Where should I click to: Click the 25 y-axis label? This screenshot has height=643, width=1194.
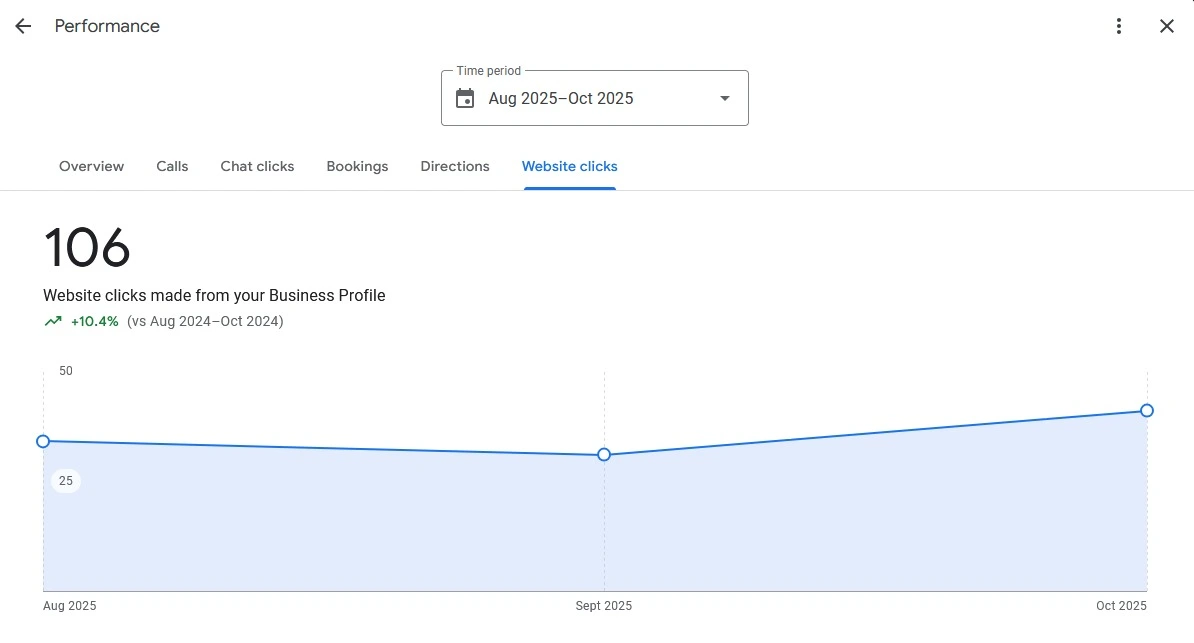66,481
